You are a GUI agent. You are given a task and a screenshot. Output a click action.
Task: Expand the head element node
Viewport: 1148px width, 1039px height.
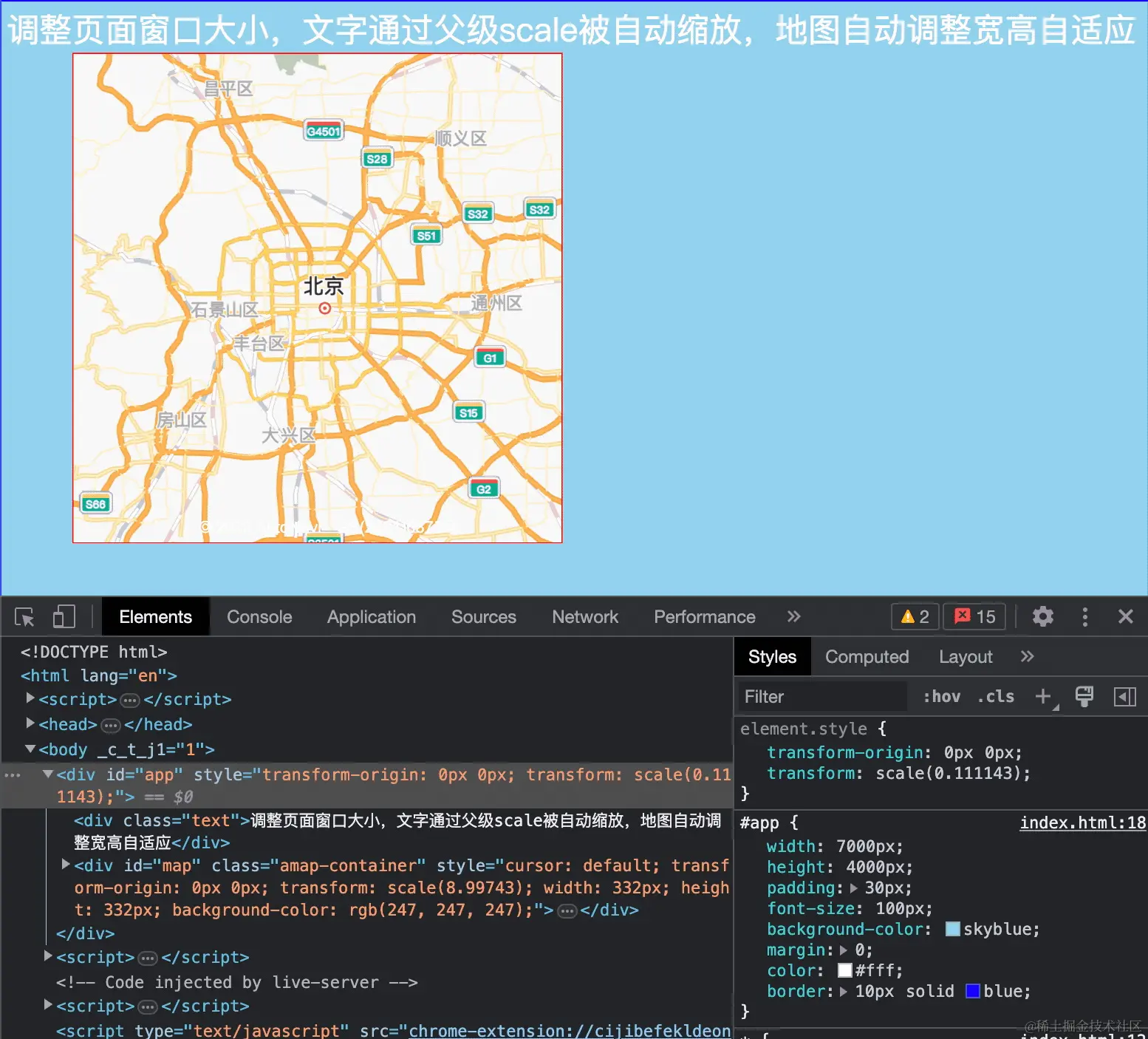(30, 723)
